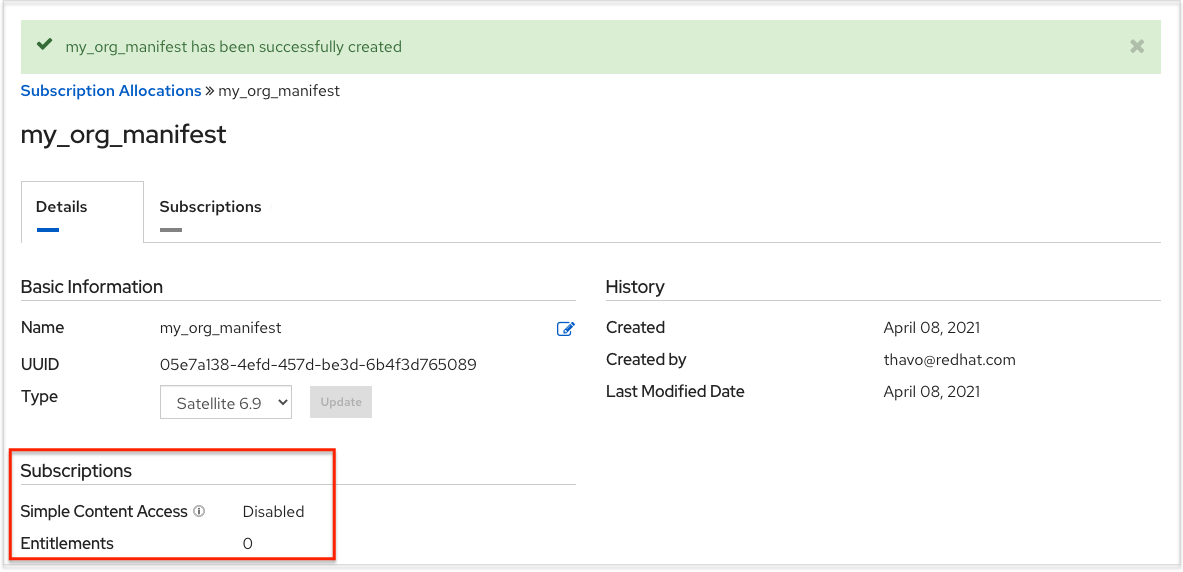Screen dimensions: 1183x572
Task: Click the Name field value my_org_manifest
Action: pos(221,328)
